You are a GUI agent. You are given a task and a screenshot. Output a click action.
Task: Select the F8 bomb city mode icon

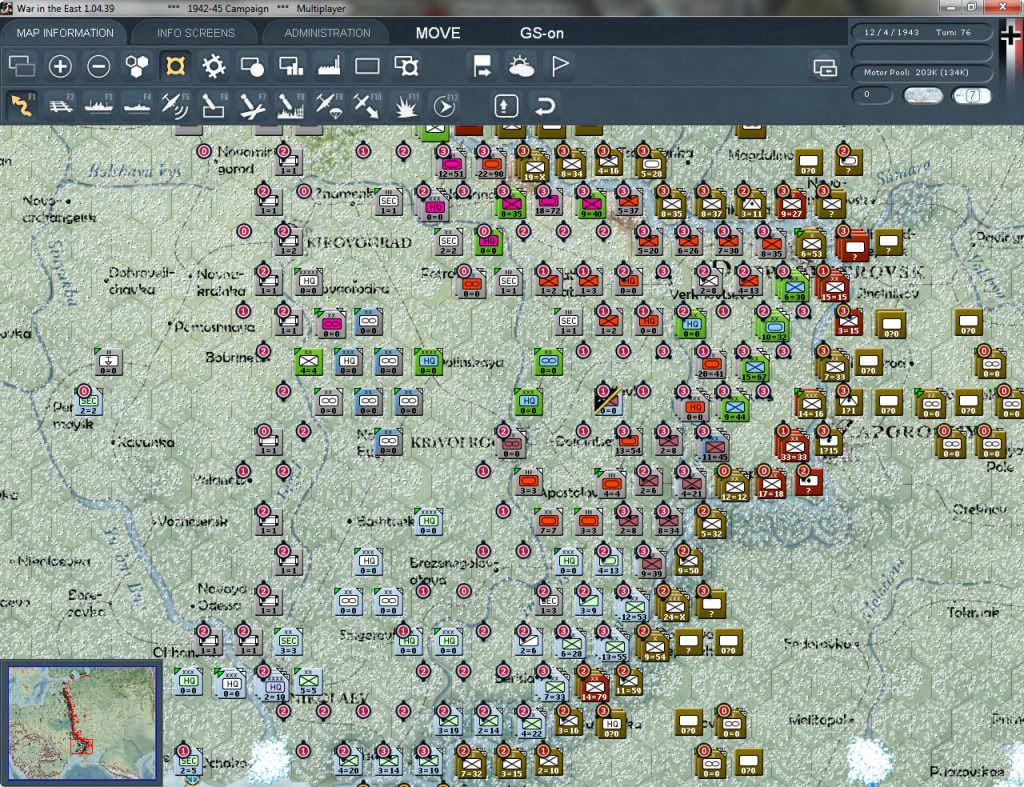pyautogui.click(x=291, y=106)
